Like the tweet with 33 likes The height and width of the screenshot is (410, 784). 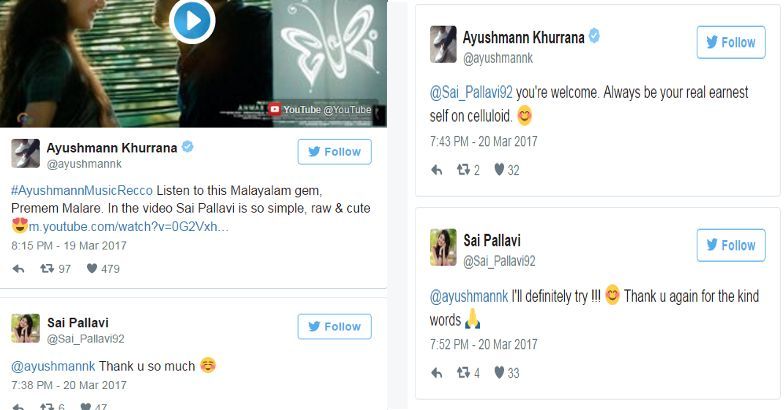tap(499, 373)
